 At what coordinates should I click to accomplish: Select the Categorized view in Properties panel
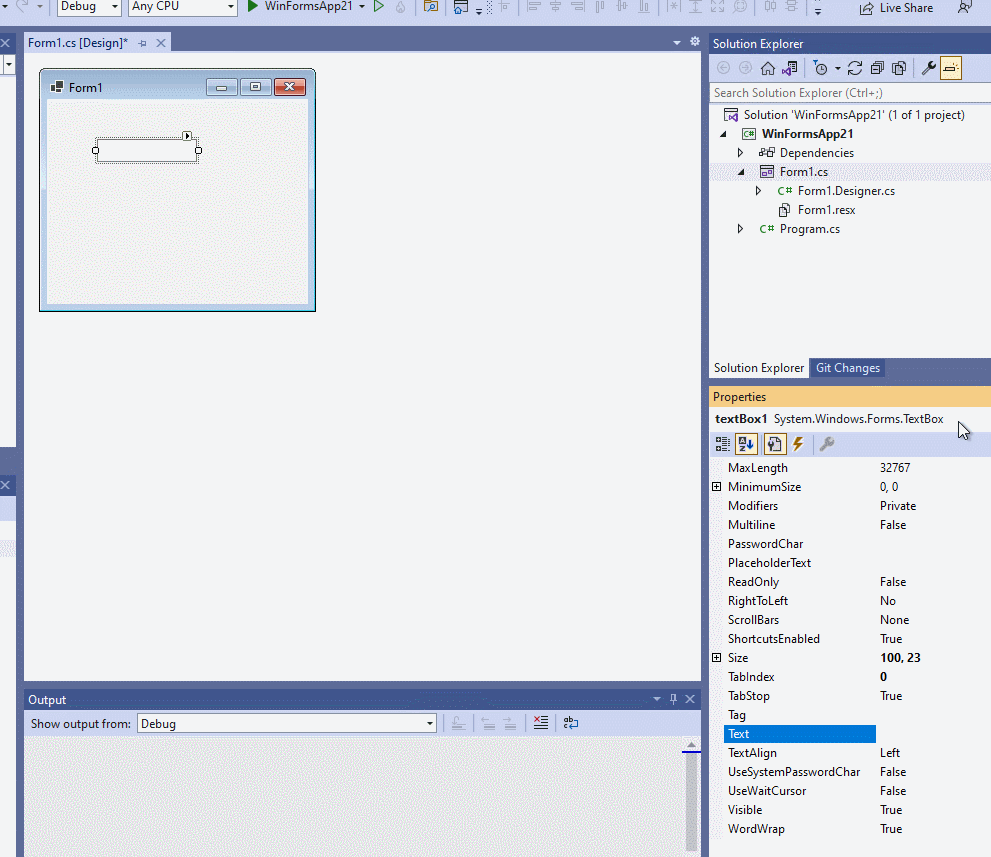pyautogui.click(x=722, y=444)
